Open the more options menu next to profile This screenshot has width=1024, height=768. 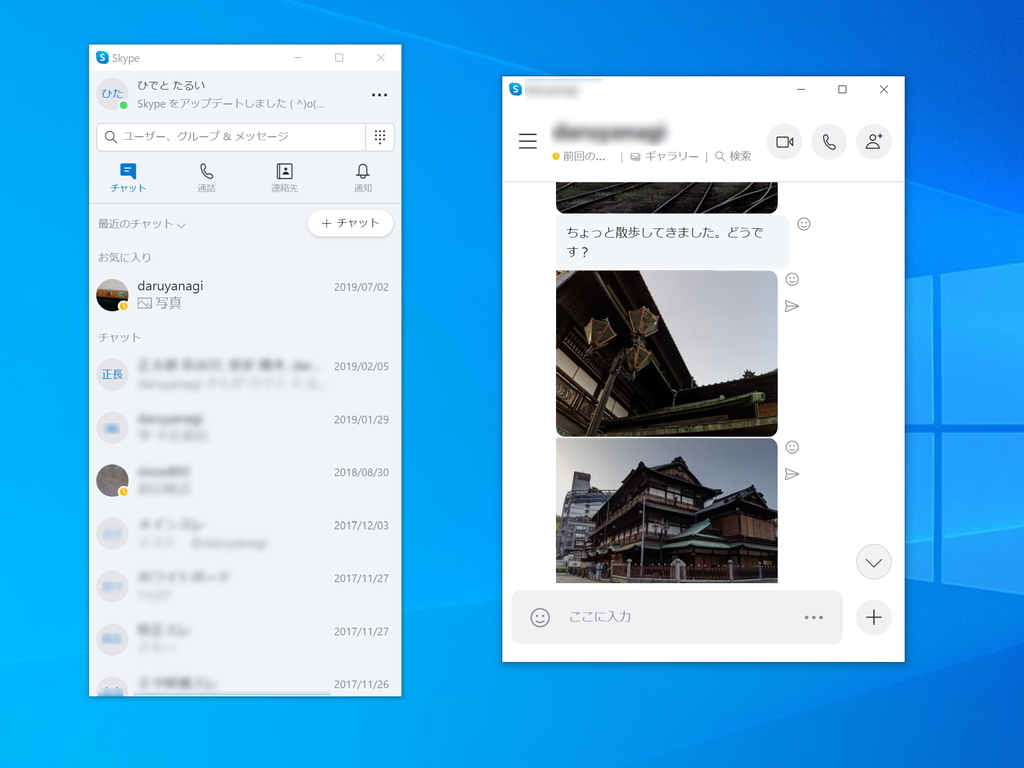point(379,94)
